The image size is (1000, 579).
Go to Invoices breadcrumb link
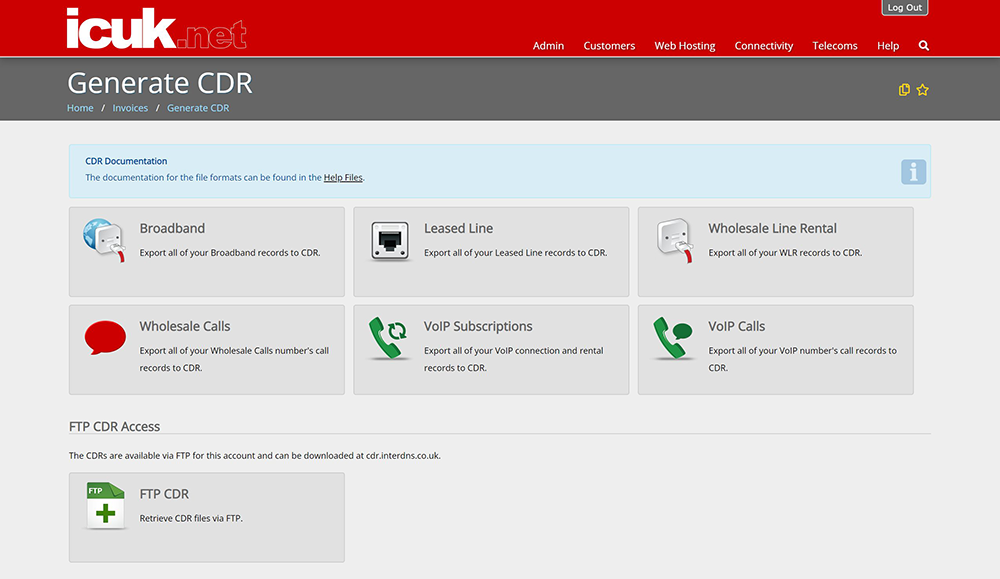[x=130, y=108]
